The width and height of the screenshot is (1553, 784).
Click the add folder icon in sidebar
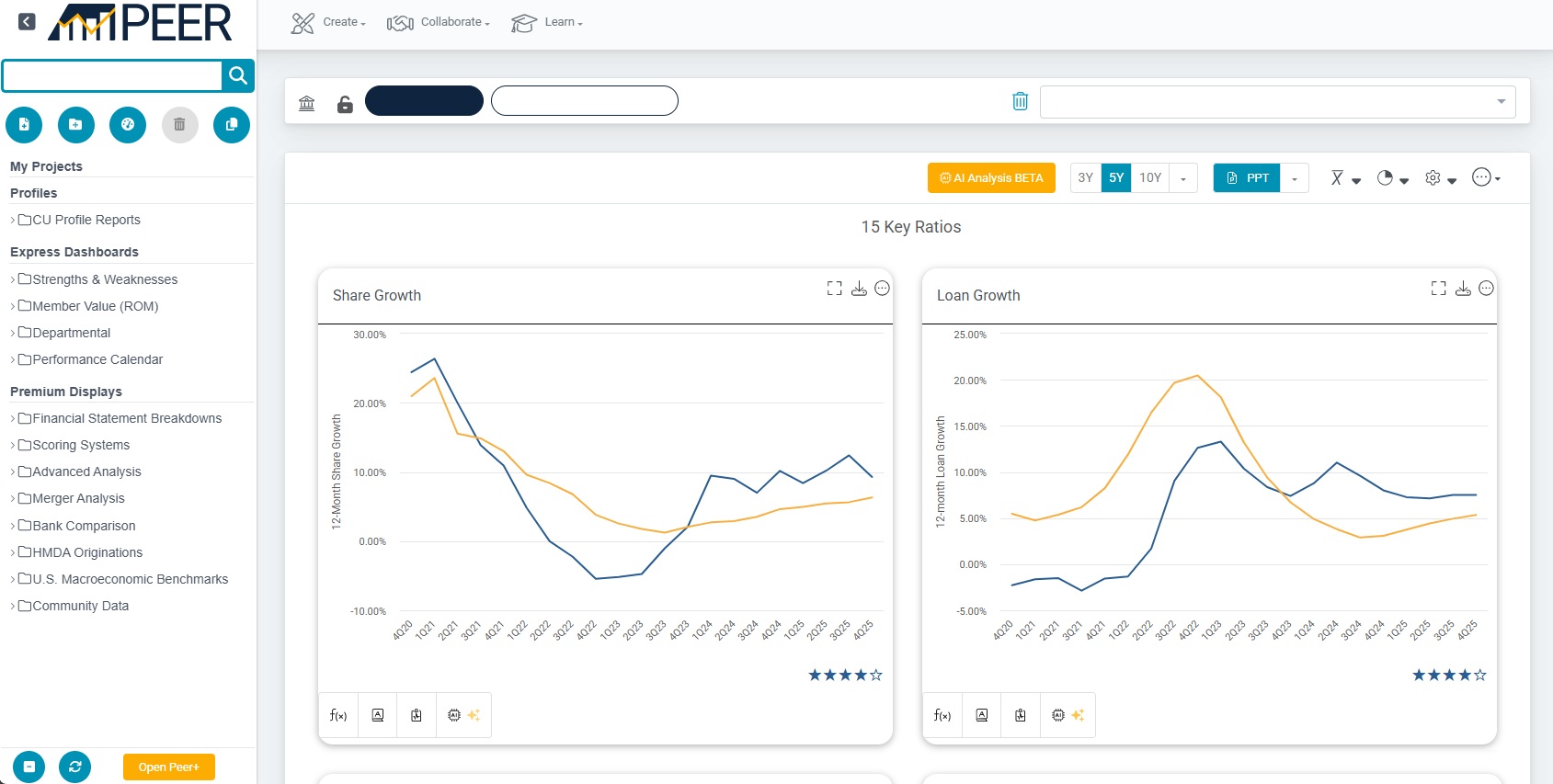(x=76, y=124)
